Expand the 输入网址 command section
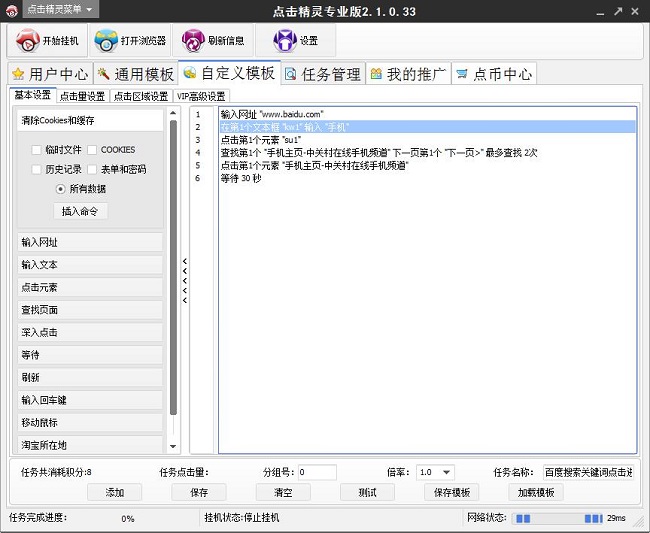 click(x=90, y=242)
